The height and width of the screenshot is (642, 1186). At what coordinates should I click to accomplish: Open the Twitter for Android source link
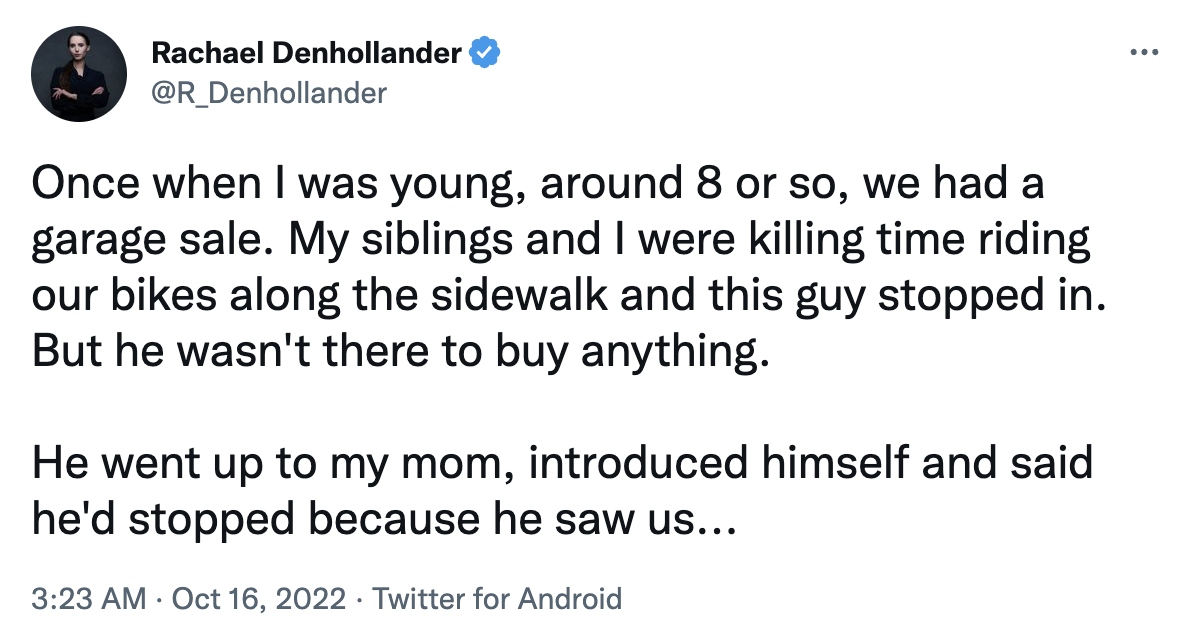click(496, 599)
